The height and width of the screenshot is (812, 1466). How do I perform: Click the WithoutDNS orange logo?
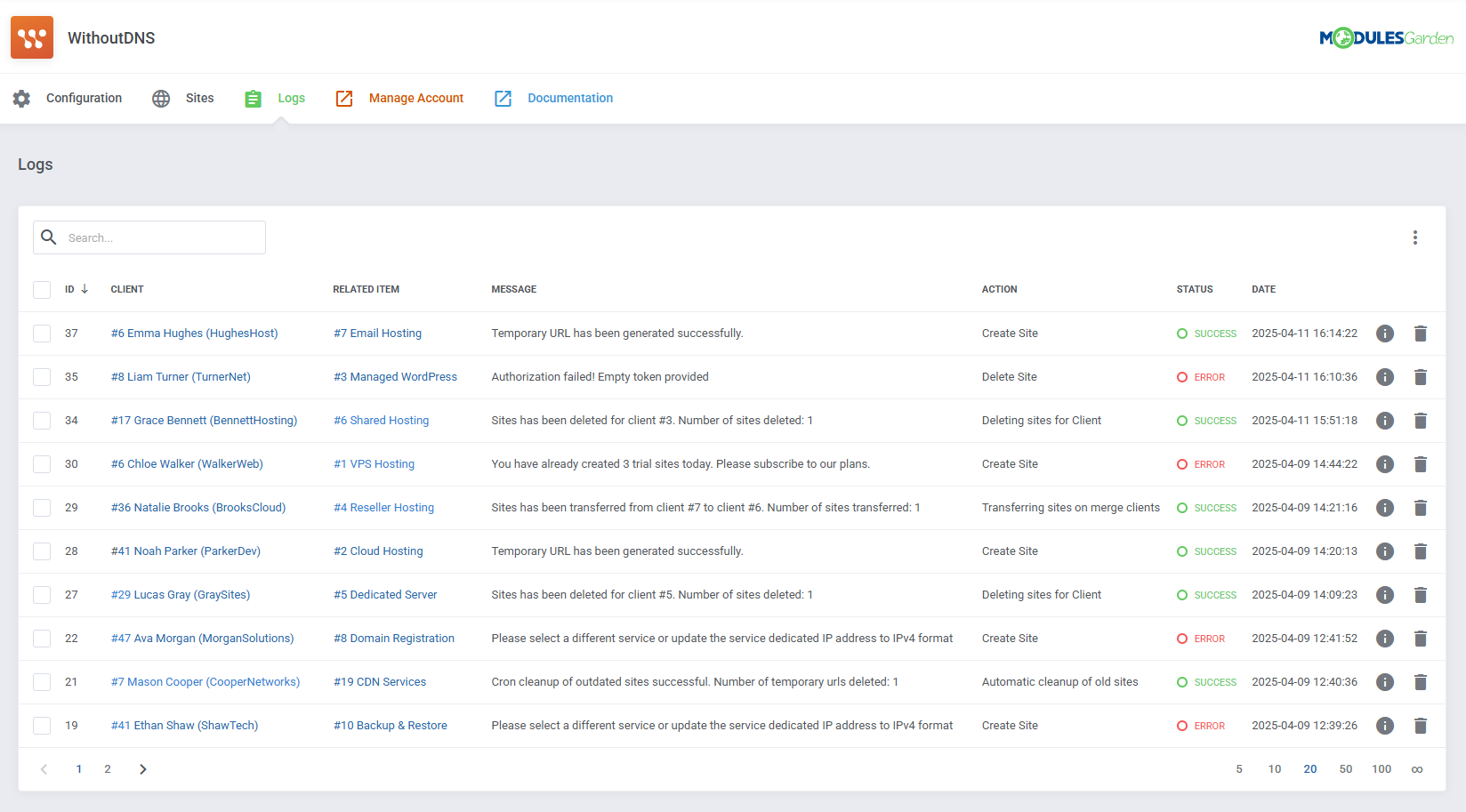click(32, 36)
